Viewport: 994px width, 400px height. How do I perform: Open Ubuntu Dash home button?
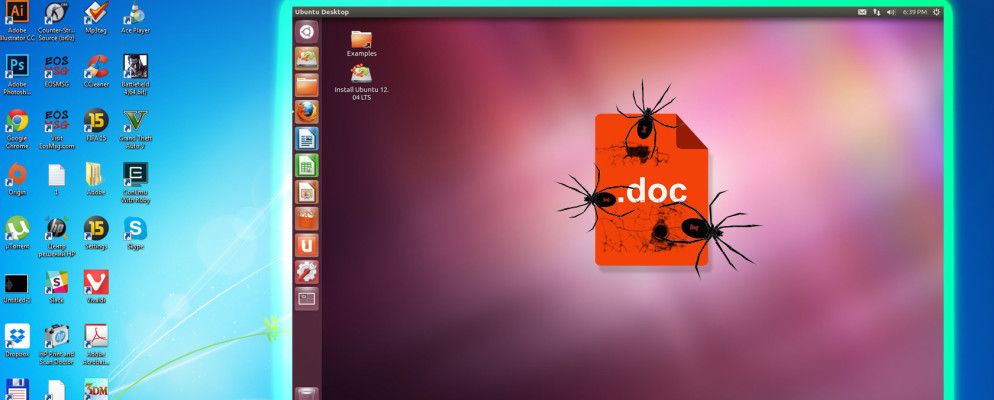tap(307, 32)
